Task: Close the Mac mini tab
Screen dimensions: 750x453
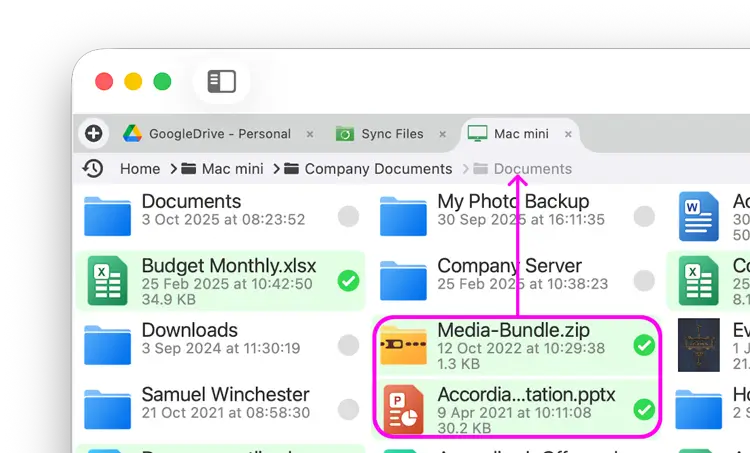Action: coord(569,134)
